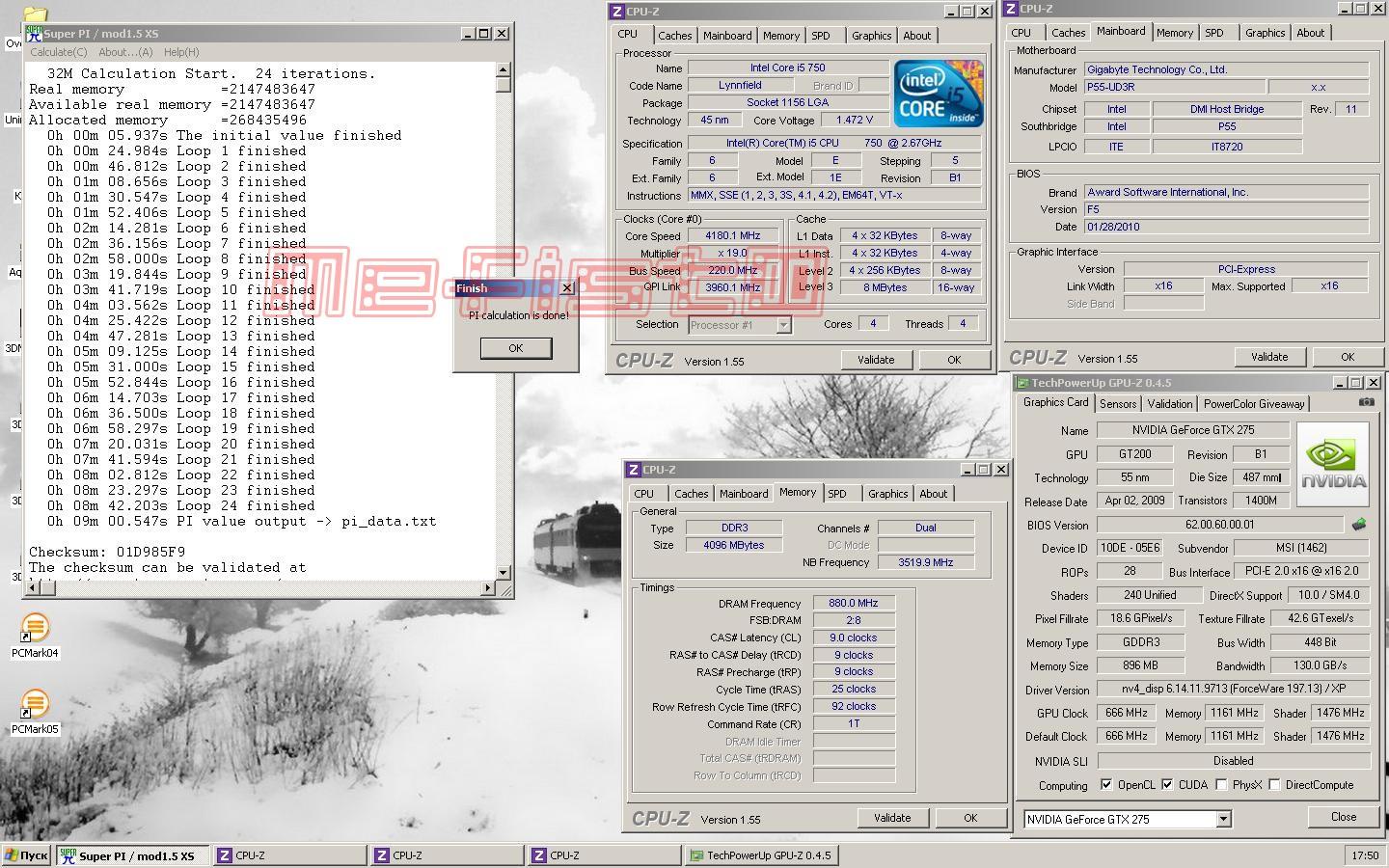Open PCMark04 desktop shortcut

coord(35,635)
